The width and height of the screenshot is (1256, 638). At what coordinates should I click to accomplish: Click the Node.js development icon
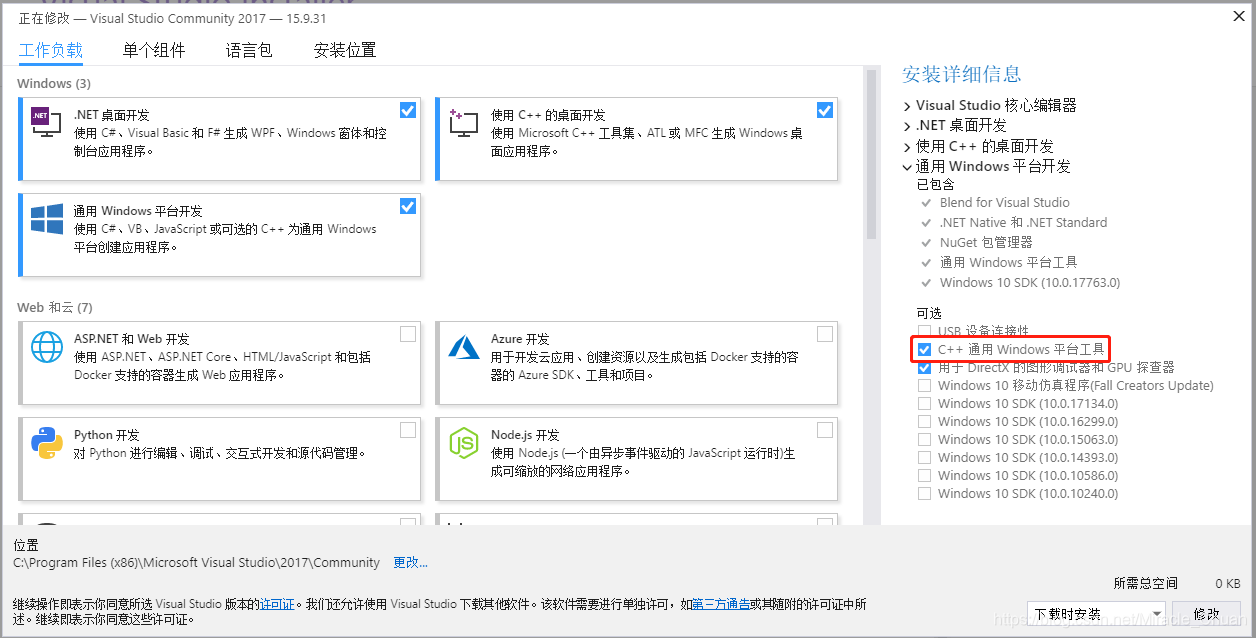pyautogui.click(x=464, y=442)
